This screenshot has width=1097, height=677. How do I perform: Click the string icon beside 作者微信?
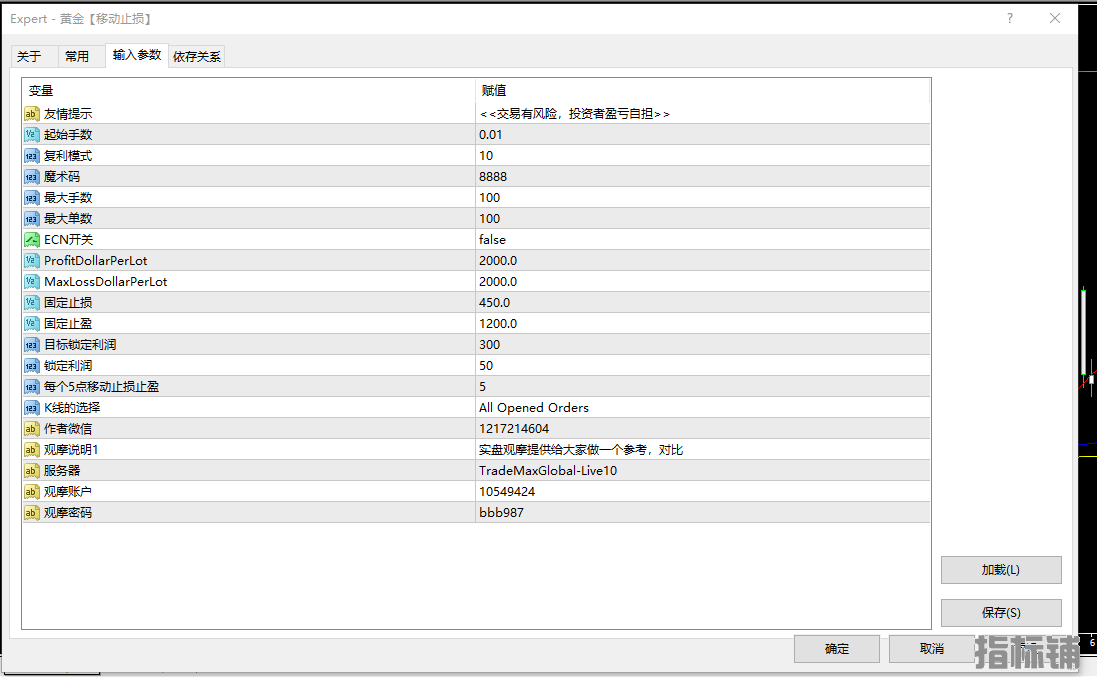point(31,428)
